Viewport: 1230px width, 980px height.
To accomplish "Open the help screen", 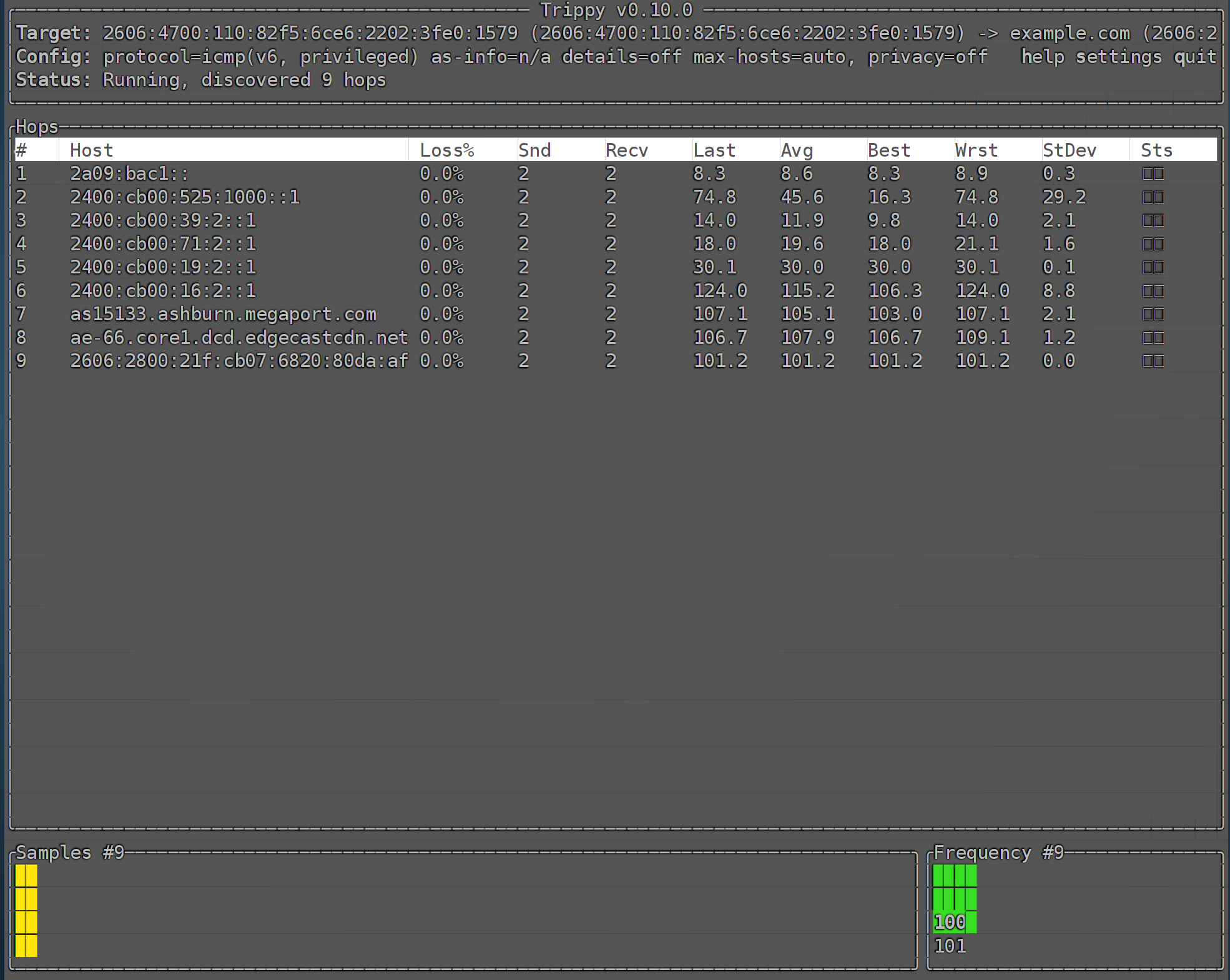I will [x=1042, y=57].
